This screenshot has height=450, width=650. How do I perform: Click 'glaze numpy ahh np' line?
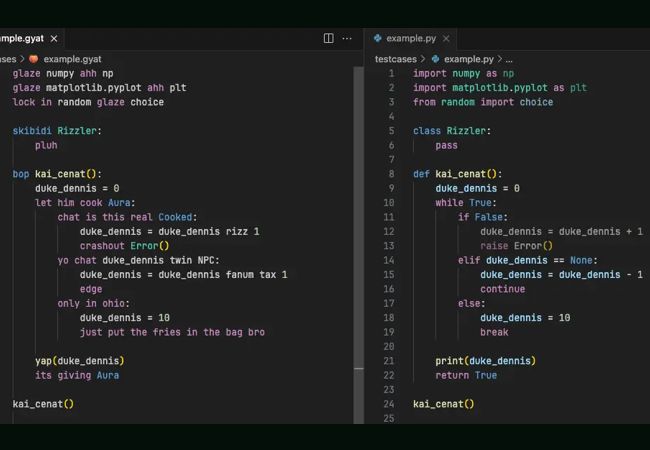tap(63, 73)
